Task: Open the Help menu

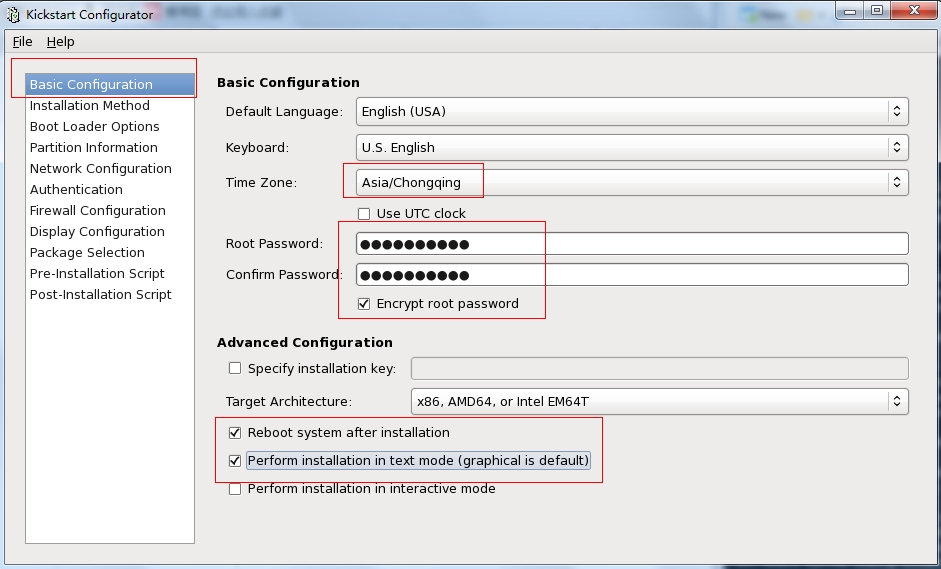Action: (x=61, y=41)
